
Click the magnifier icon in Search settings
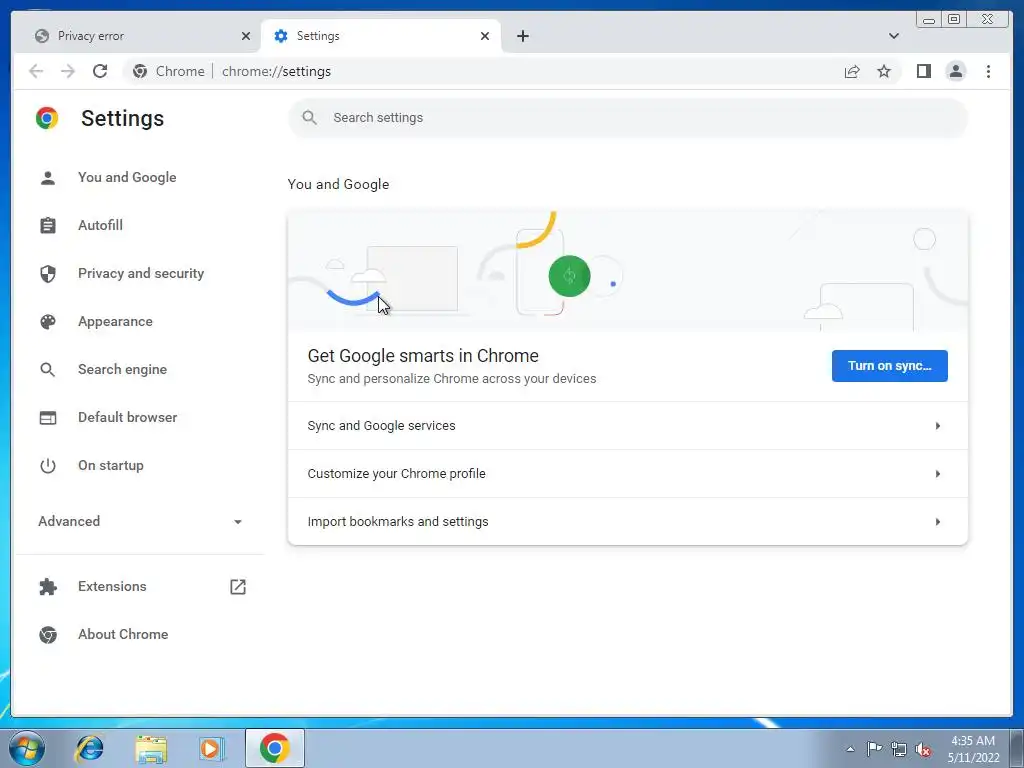click(310, 118)
